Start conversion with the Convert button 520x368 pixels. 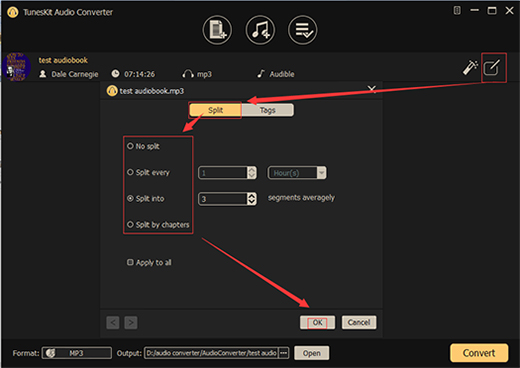click(479, 353)
